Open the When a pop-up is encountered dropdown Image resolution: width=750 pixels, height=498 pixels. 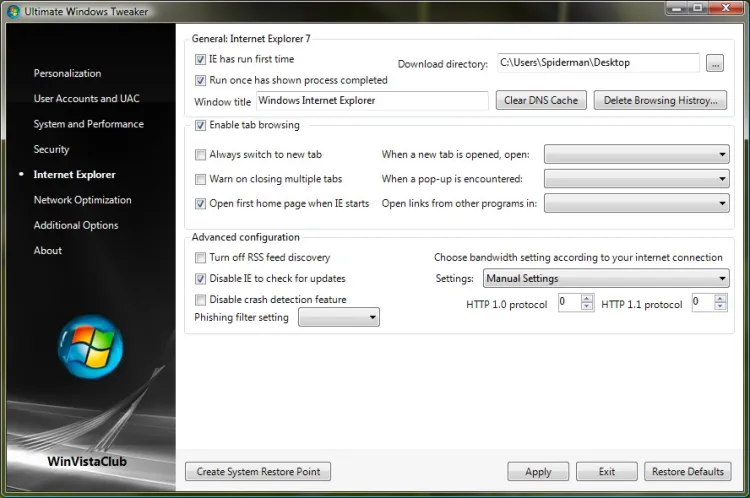637,179
